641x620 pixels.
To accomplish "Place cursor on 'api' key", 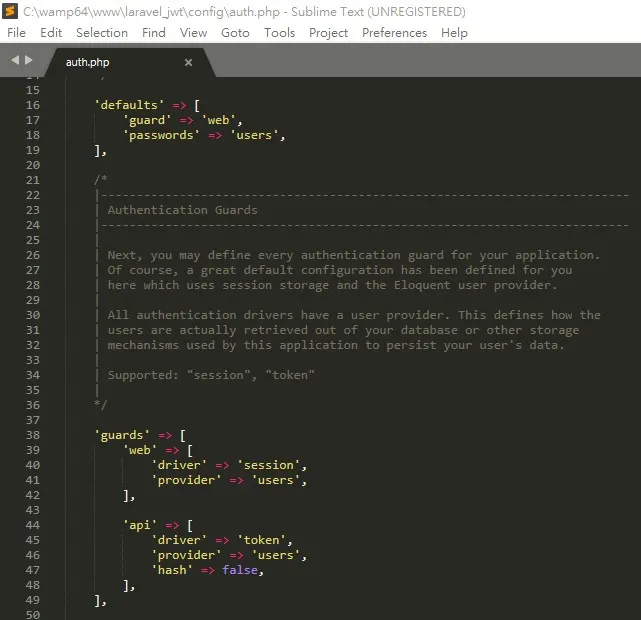I will pos(139,525).
